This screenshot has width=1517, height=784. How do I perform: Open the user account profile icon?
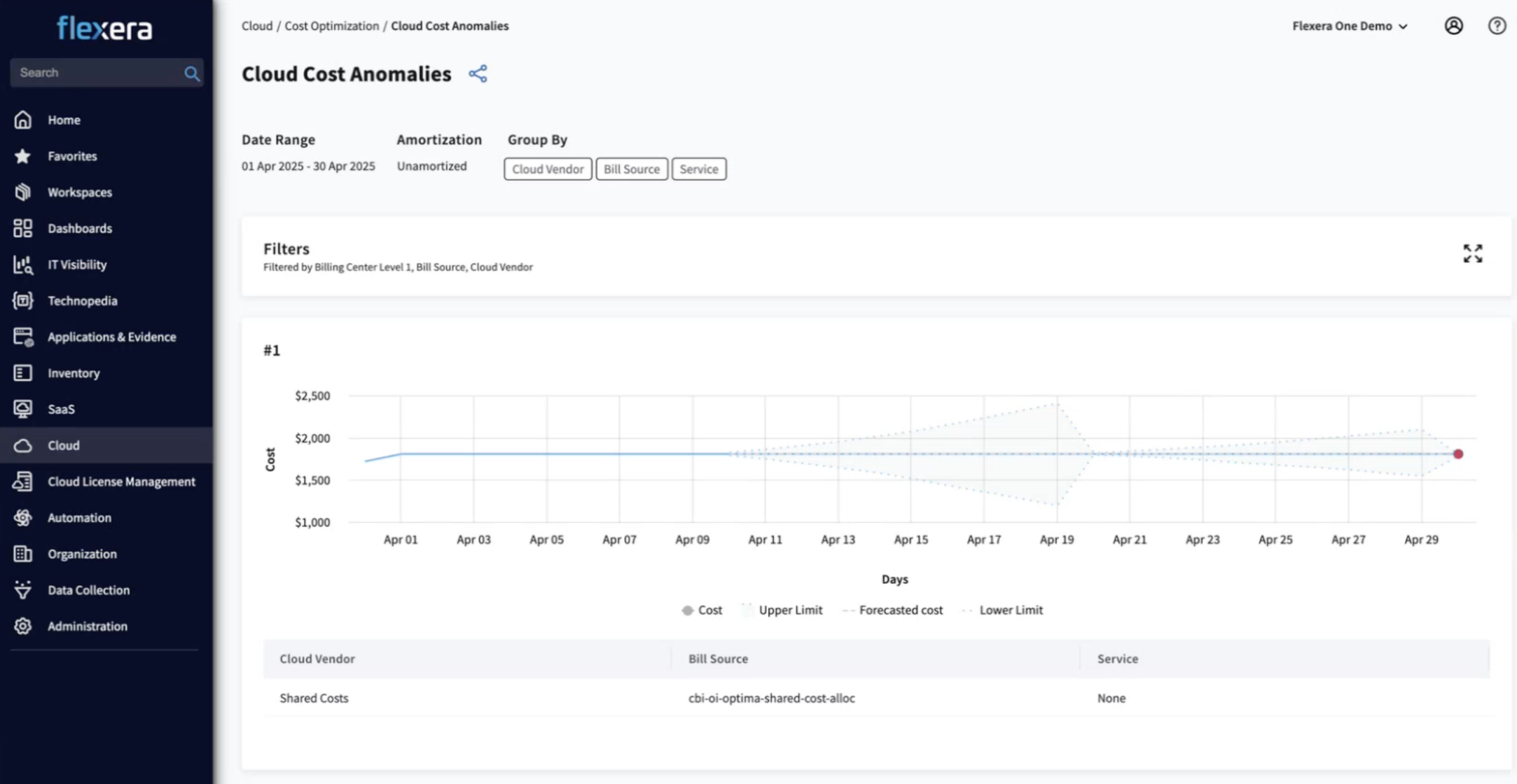point(1453,26)
